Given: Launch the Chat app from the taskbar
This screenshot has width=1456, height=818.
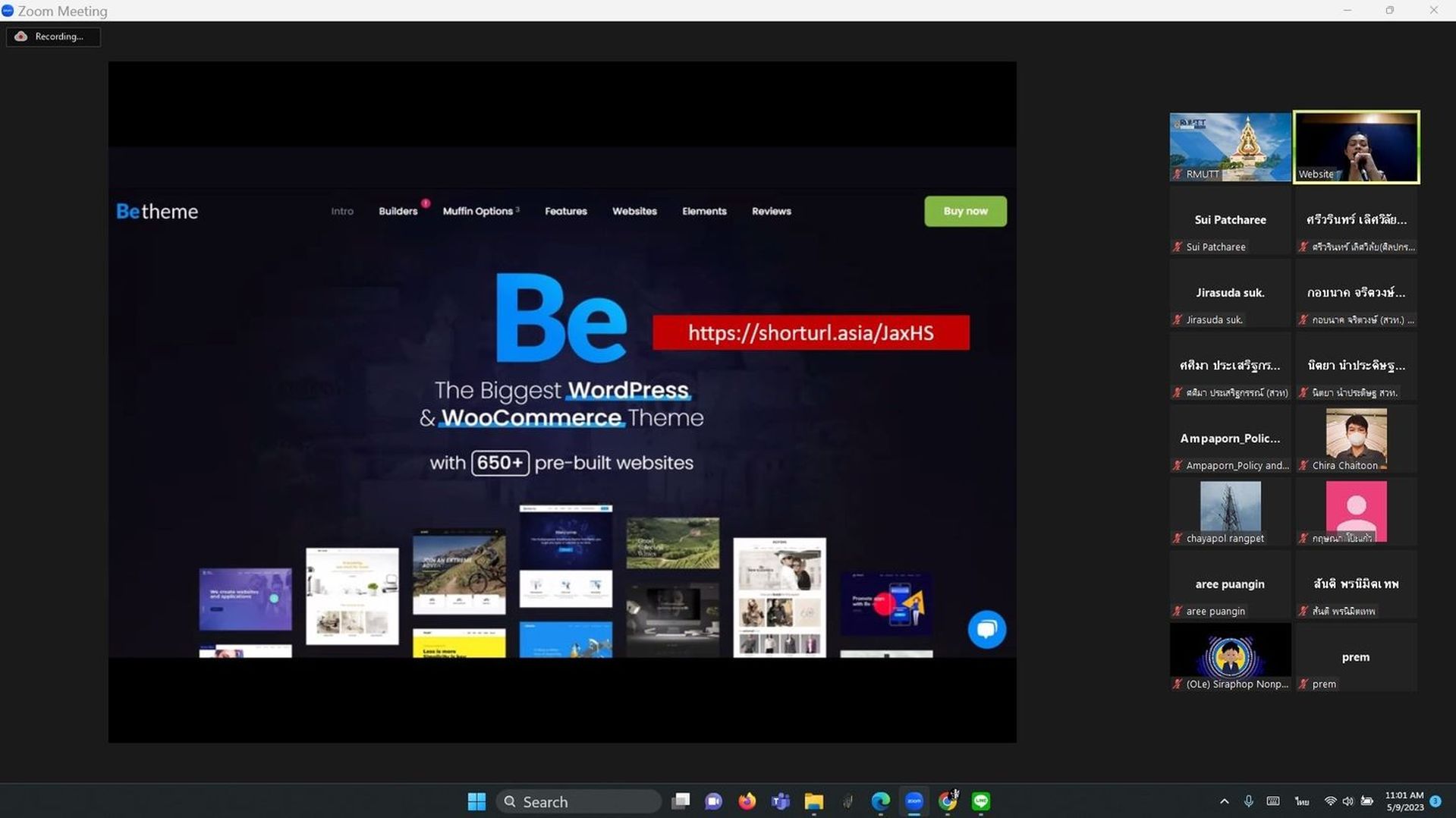Looking at the screenshot, I should click(x=713, y=801).
